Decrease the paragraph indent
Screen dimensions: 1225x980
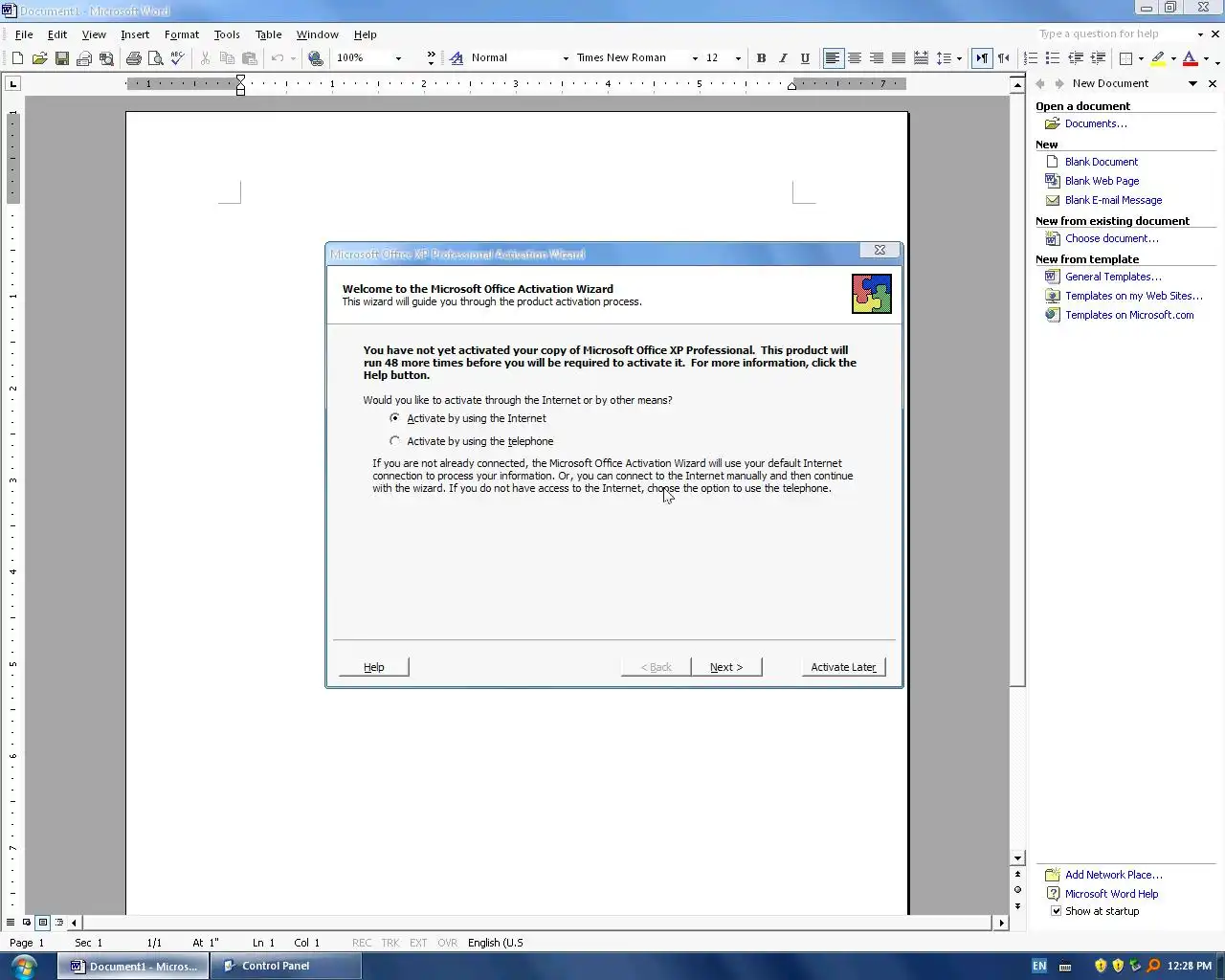coord(1076,58)
